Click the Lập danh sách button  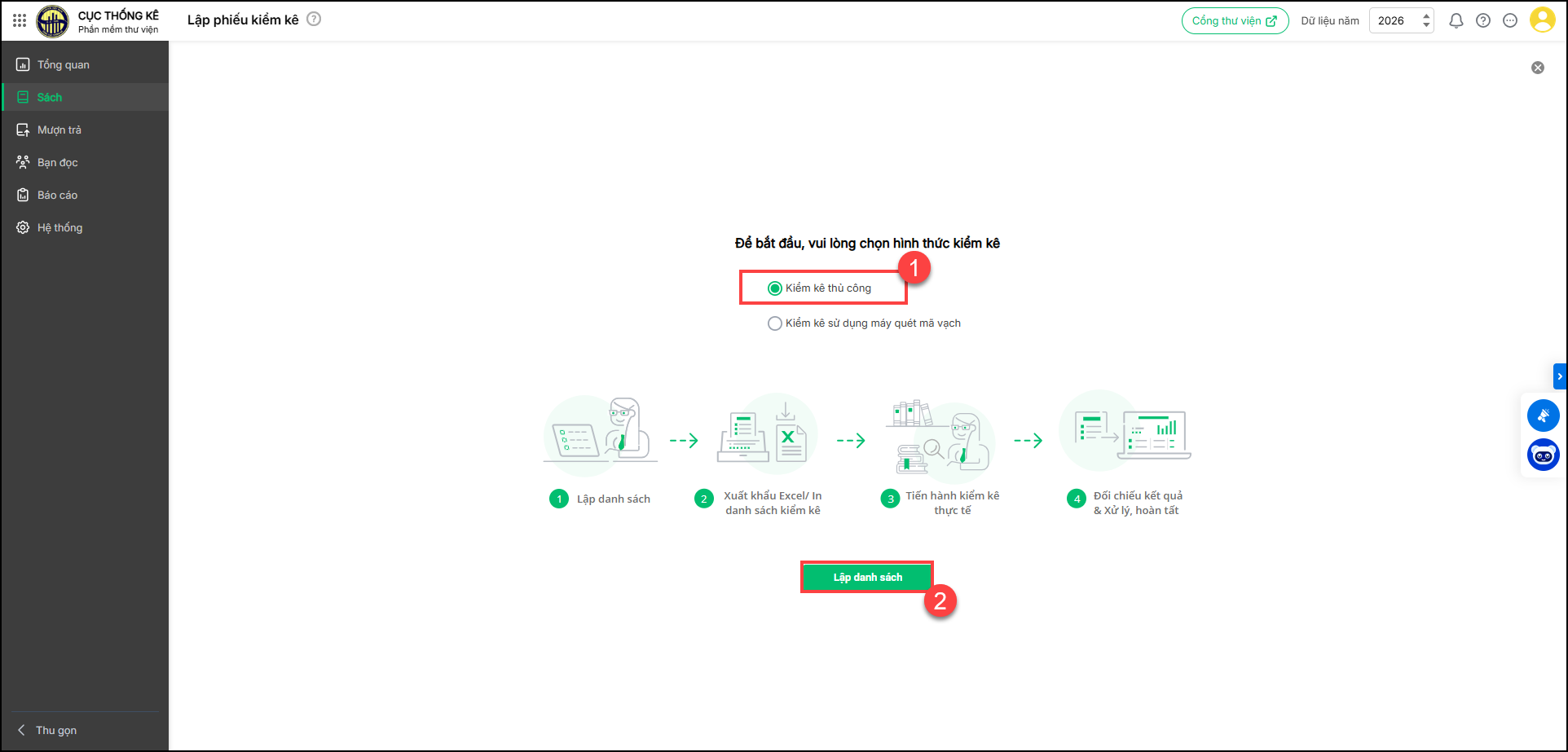point(867,578)
